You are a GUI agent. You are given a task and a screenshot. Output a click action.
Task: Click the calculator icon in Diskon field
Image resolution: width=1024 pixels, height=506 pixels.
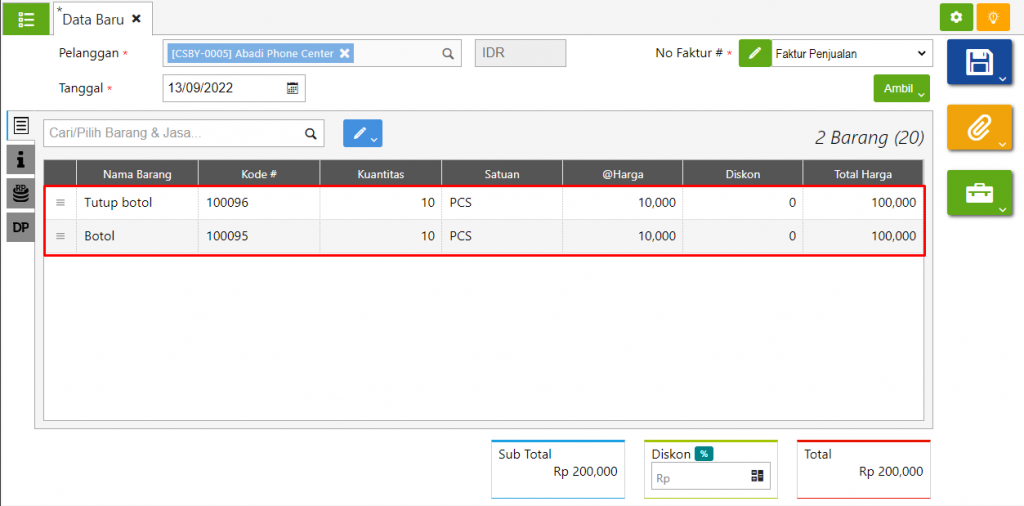tap(757, 476)
